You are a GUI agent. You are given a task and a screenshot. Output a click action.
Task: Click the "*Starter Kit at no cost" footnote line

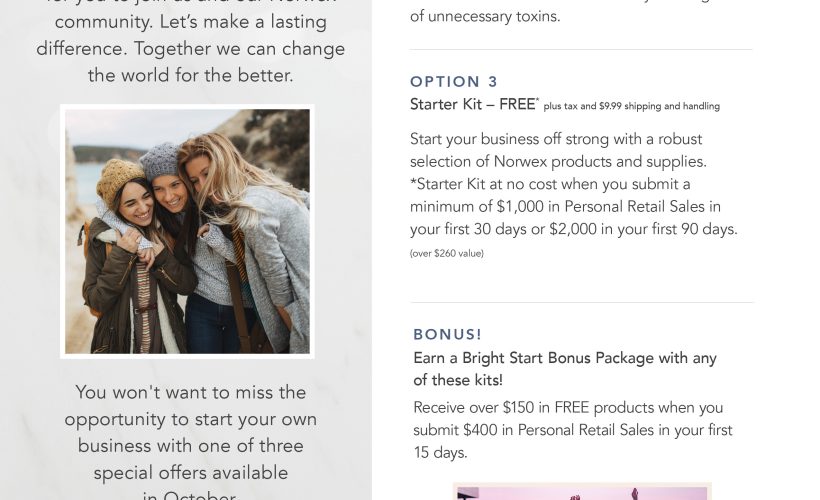pos(550,184)
